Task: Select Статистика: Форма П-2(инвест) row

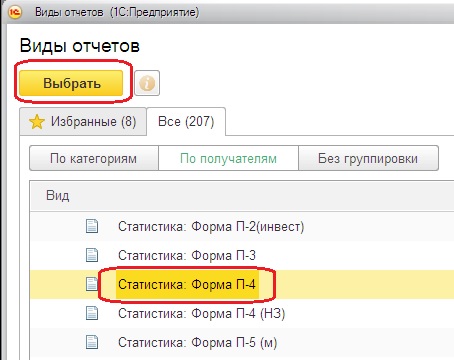Action: tap(242, 226)
